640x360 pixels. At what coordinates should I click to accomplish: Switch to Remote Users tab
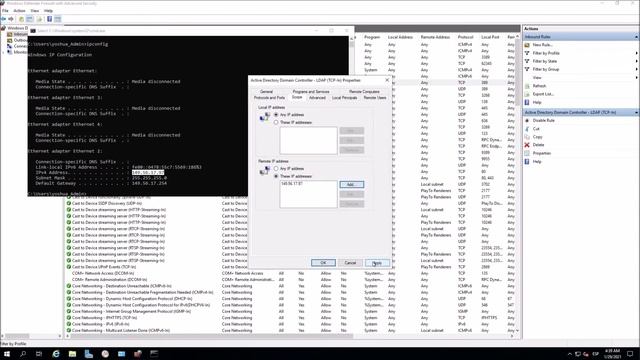tap(375, 98)
